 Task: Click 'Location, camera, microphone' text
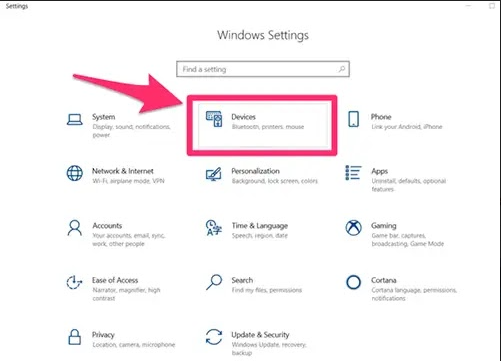point(134,345)
